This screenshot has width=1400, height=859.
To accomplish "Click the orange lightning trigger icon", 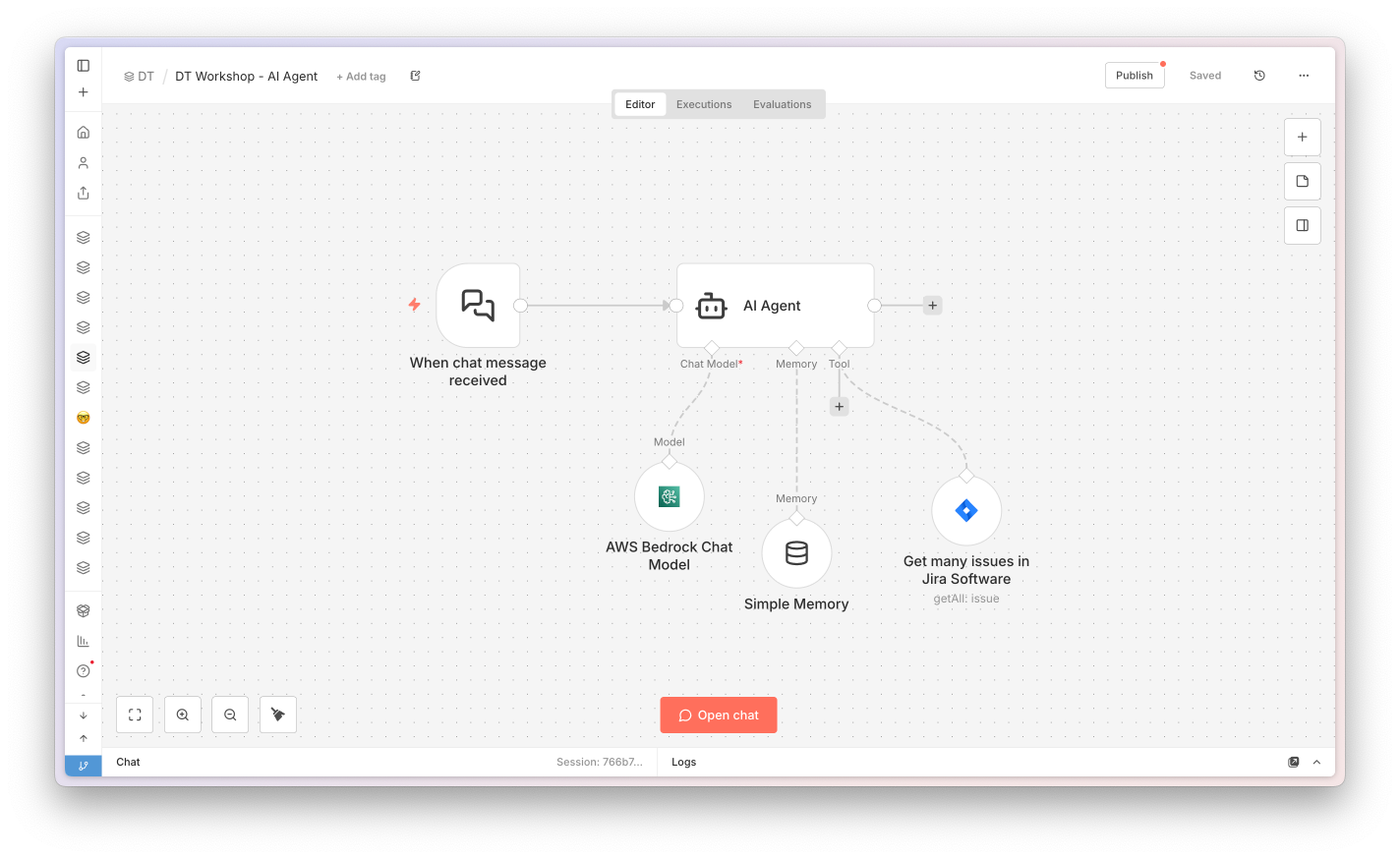I will point(415,305).
